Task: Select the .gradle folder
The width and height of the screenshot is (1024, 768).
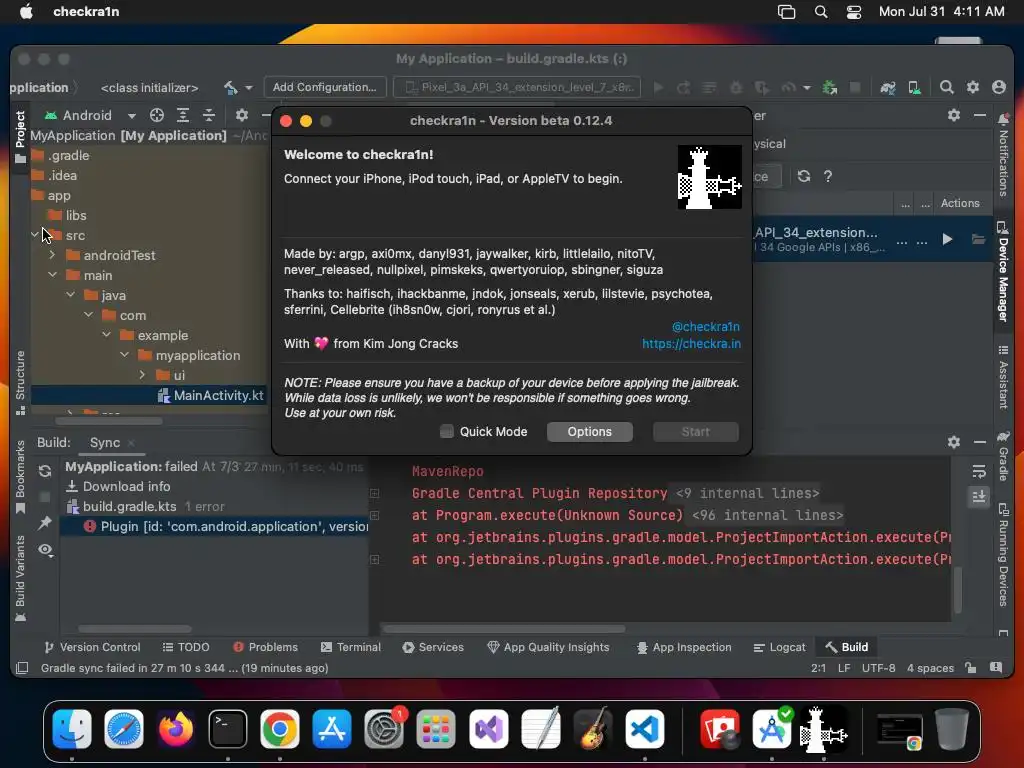Action: [x=69, y=155]
